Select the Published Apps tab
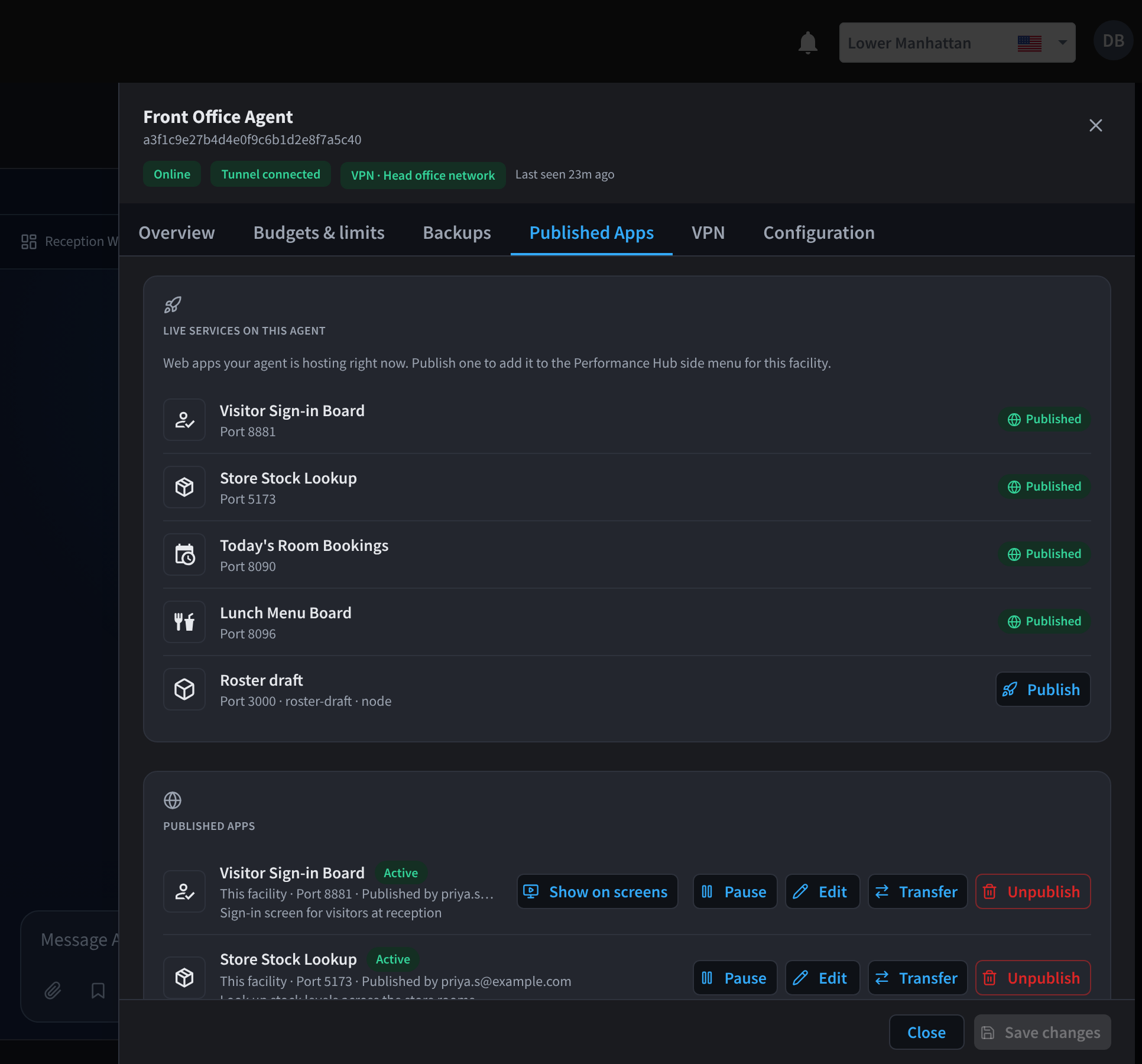Screen dimensions: 1142x1064 [x=592, y=232]
